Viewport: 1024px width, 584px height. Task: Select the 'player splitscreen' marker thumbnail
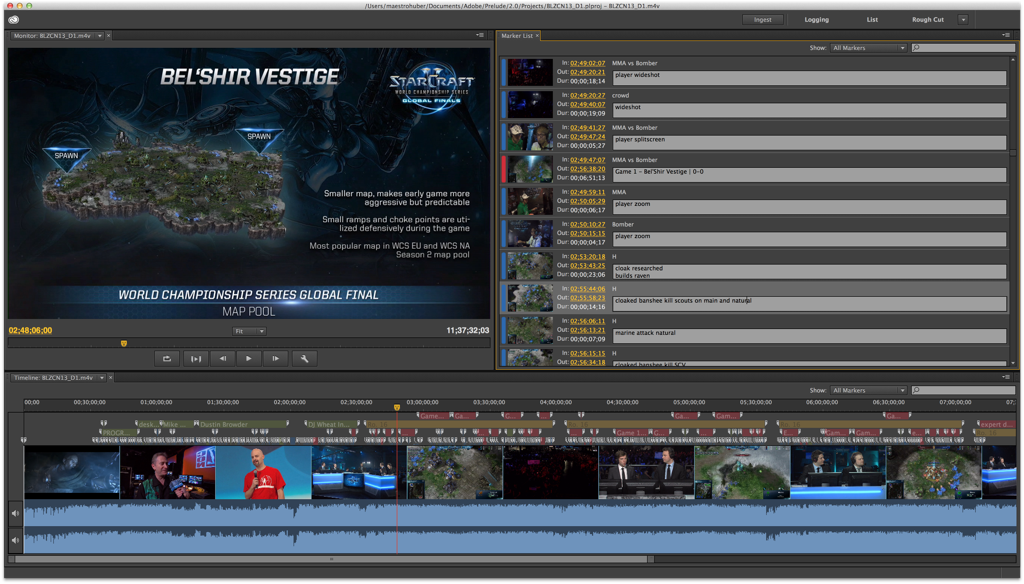(530, 137)
